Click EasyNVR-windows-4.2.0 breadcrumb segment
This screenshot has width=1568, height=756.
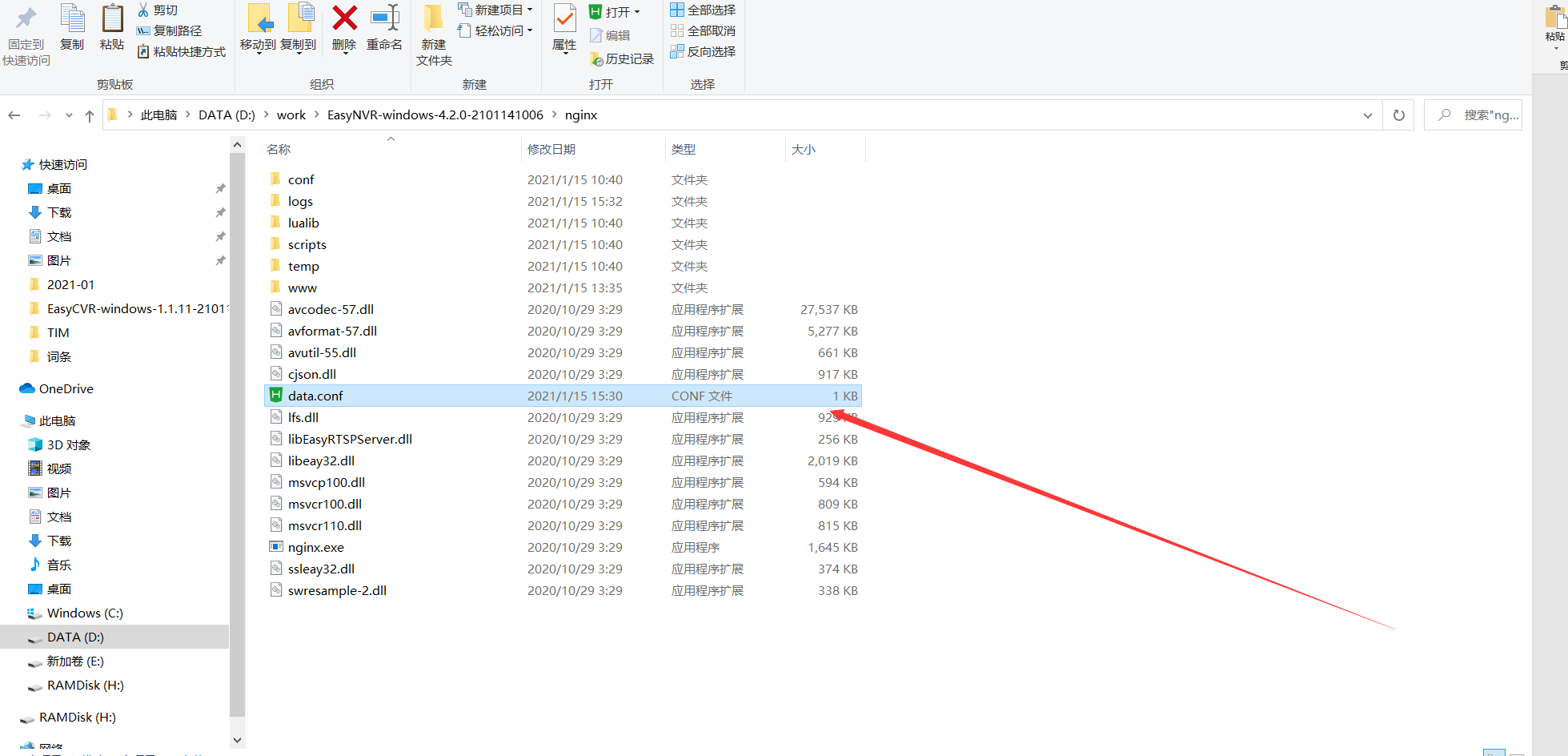[x=435, y=115]
